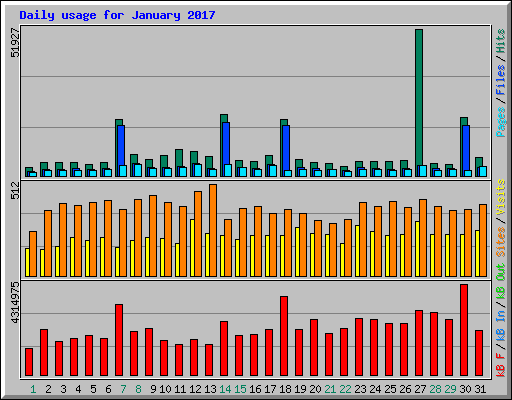Click the green 'Hits' legend word
This screenshot has width=512, height=400.
[501, 41]
